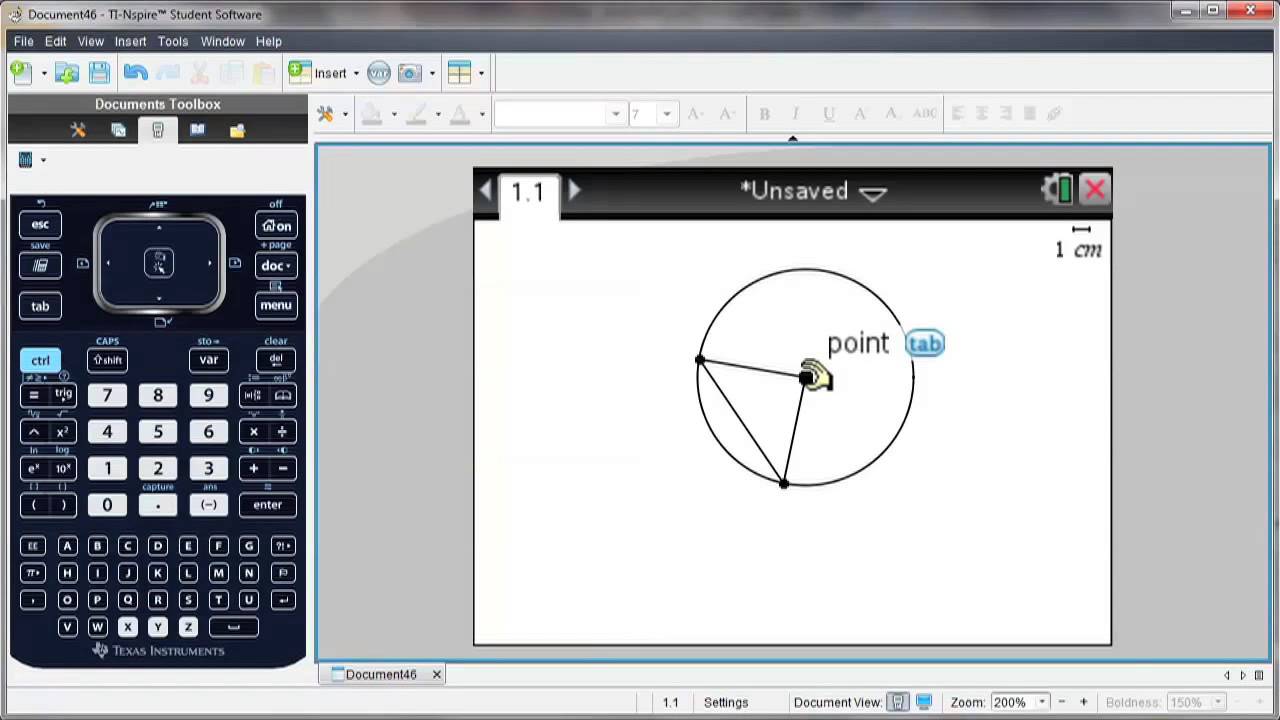Click the doc key on keypad
The image size is (1280, 720).
click(x=276, y=266)
